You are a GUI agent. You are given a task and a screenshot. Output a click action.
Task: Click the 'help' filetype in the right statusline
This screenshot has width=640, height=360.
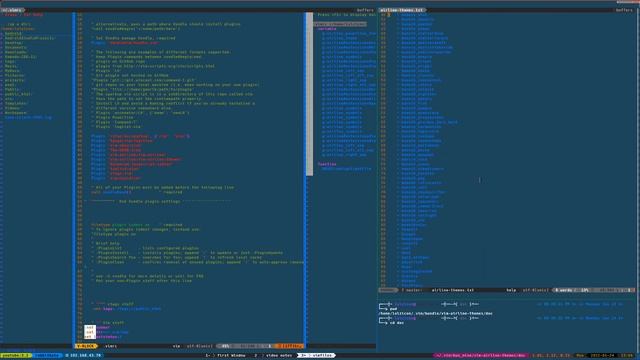pyautogui.click(x=511, y=290)
